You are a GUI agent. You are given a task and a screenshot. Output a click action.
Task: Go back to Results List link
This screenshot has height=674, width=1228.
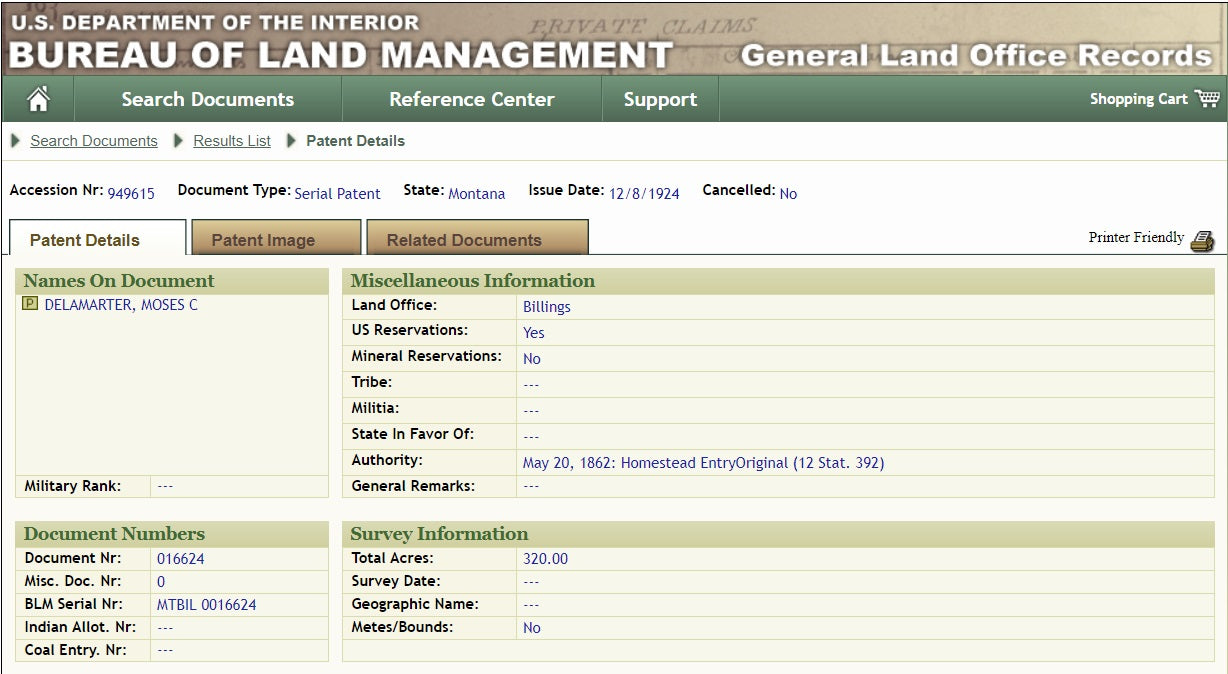pyautogui.click(x=232, y=141)
